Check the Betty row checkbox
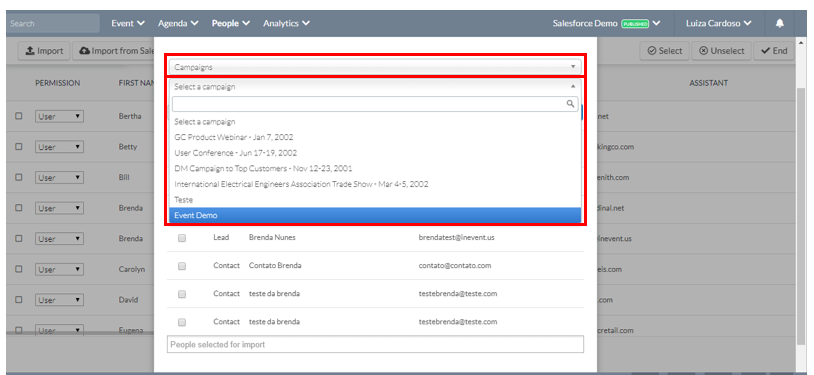Viewport: 814px width, 375px height. pyautogui.click(x=19, y=147)
